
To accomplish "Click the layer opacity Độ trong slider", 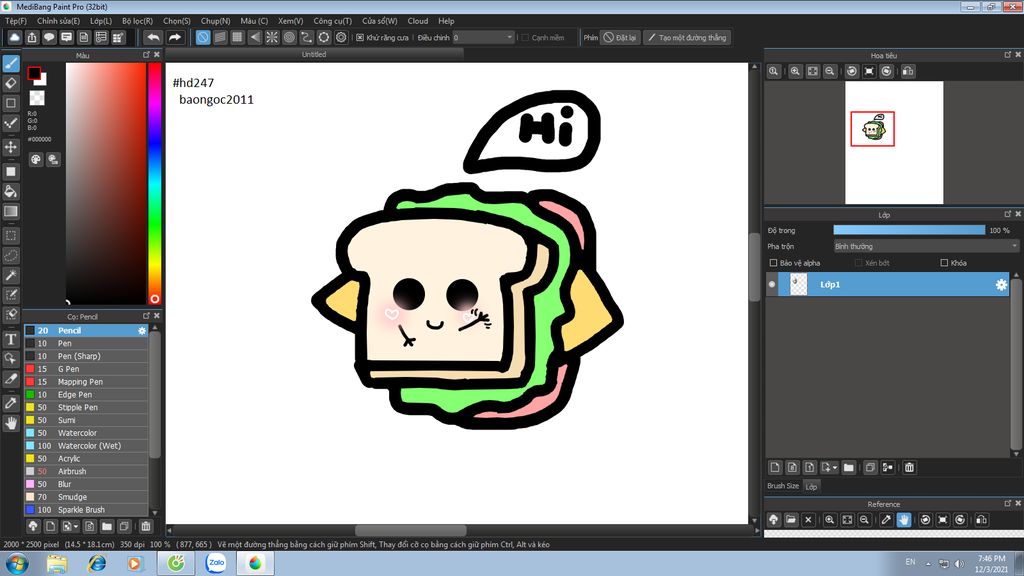I will (x=909, y=230).
